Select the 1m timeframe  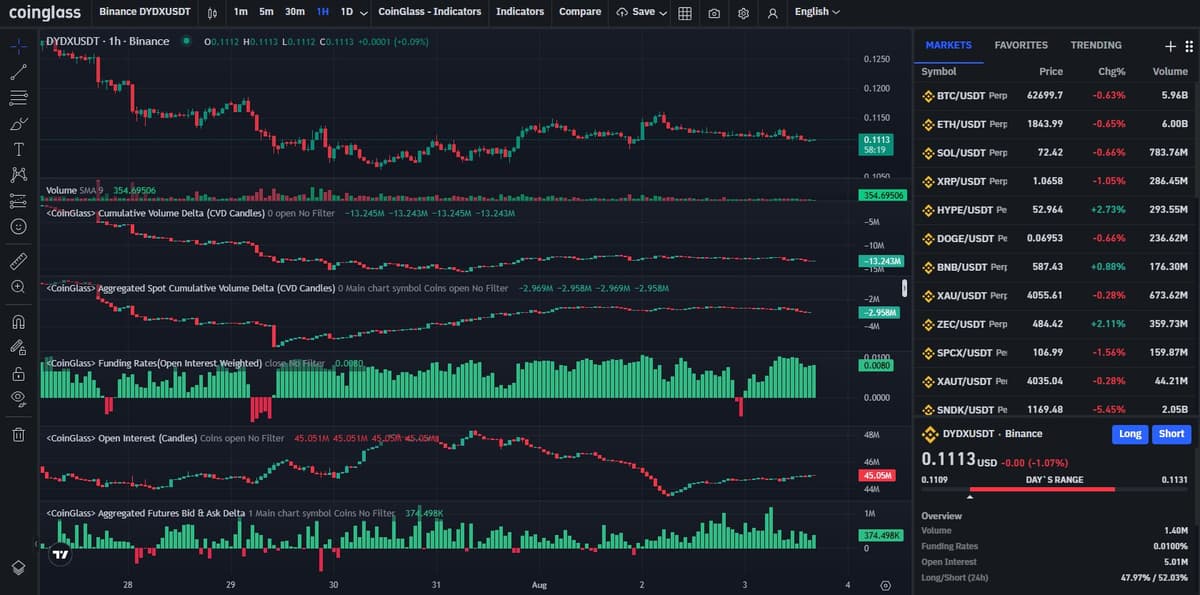241,12
